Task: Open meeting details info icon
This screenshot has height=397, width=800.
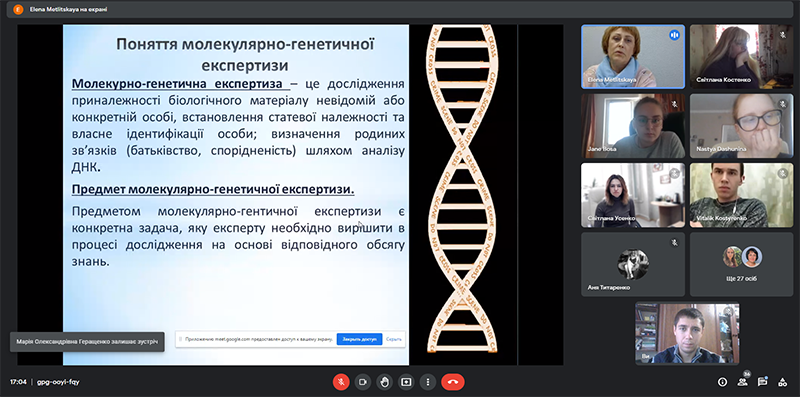Action: point(722,382)
